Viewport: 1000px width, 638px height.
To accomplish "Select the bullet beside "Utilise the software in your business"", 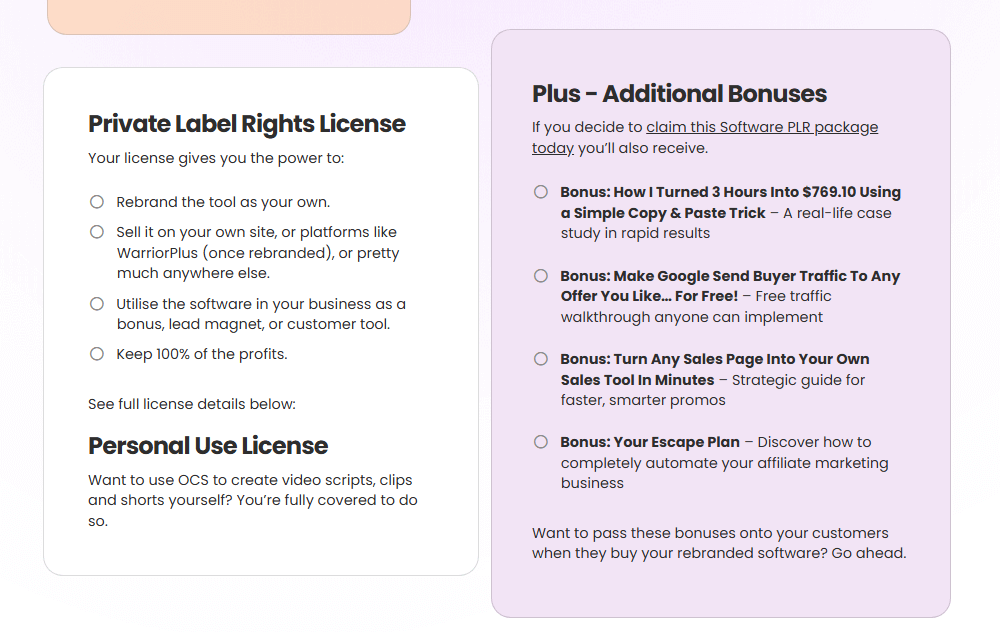I will tap(97, 304).
